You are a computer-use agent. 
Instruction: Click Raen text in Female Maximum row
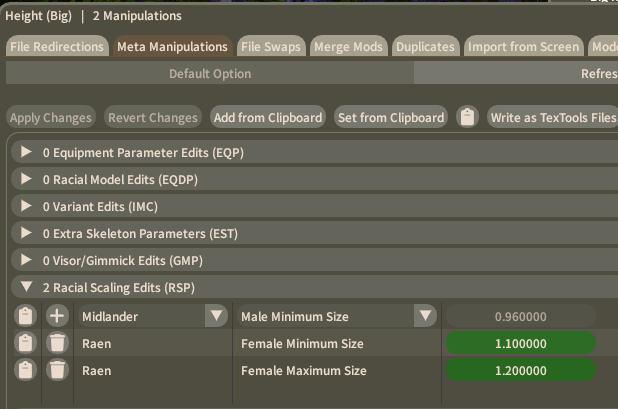coord(97,371)
